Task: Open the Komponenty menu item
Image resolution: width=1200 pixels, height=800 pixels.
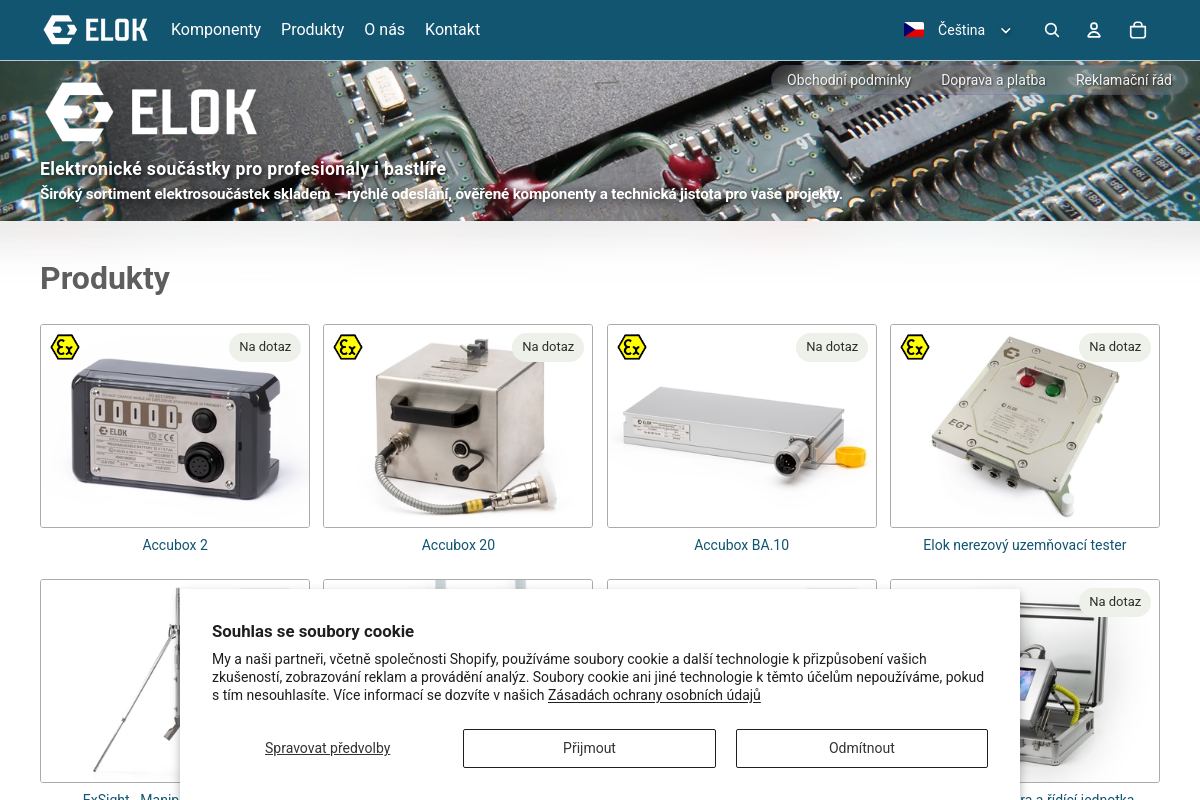Action: (x=216, y=30)
